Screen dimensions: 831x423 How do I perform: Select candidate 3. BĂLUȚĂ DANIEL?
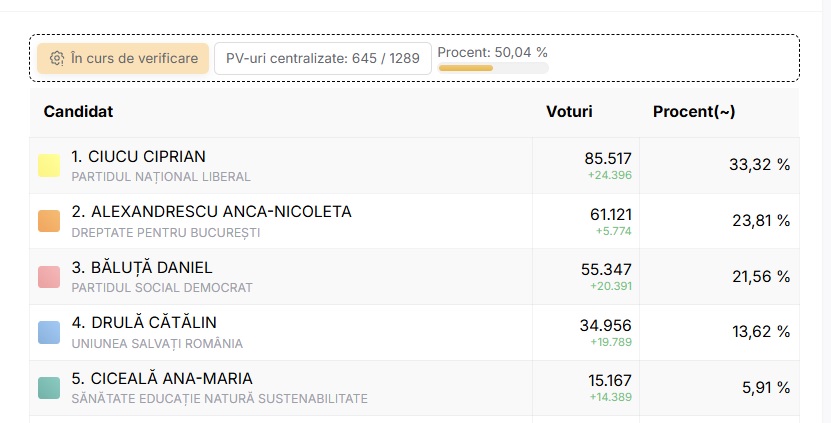142,267
